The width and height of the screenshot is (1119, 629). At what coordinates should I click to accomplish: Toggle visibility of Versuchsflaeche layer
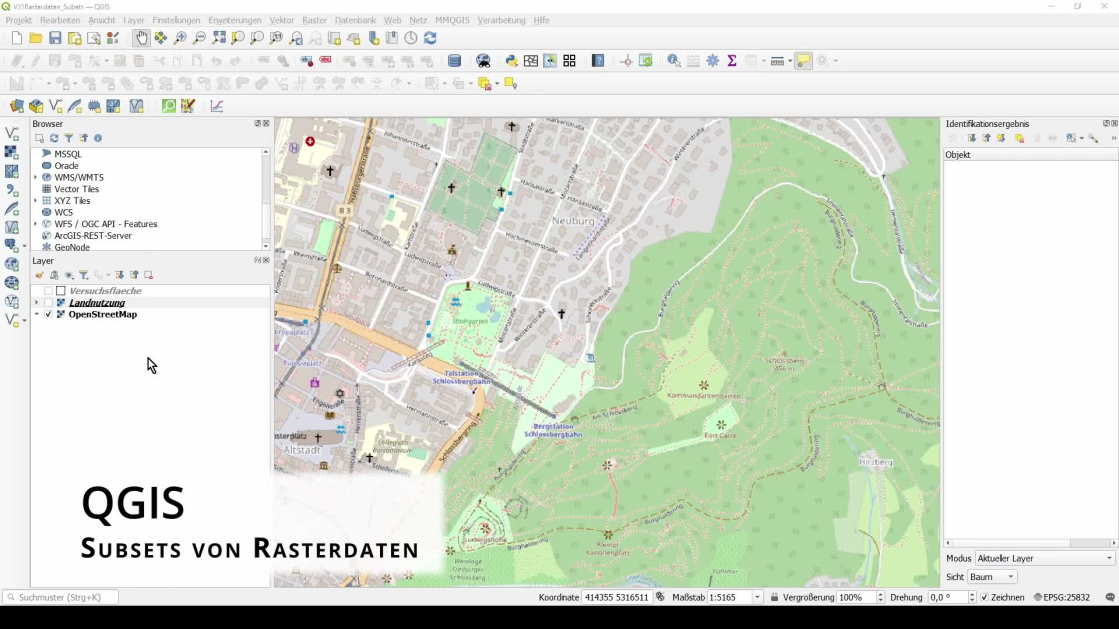pyautogui.click(x=48, y=291)
